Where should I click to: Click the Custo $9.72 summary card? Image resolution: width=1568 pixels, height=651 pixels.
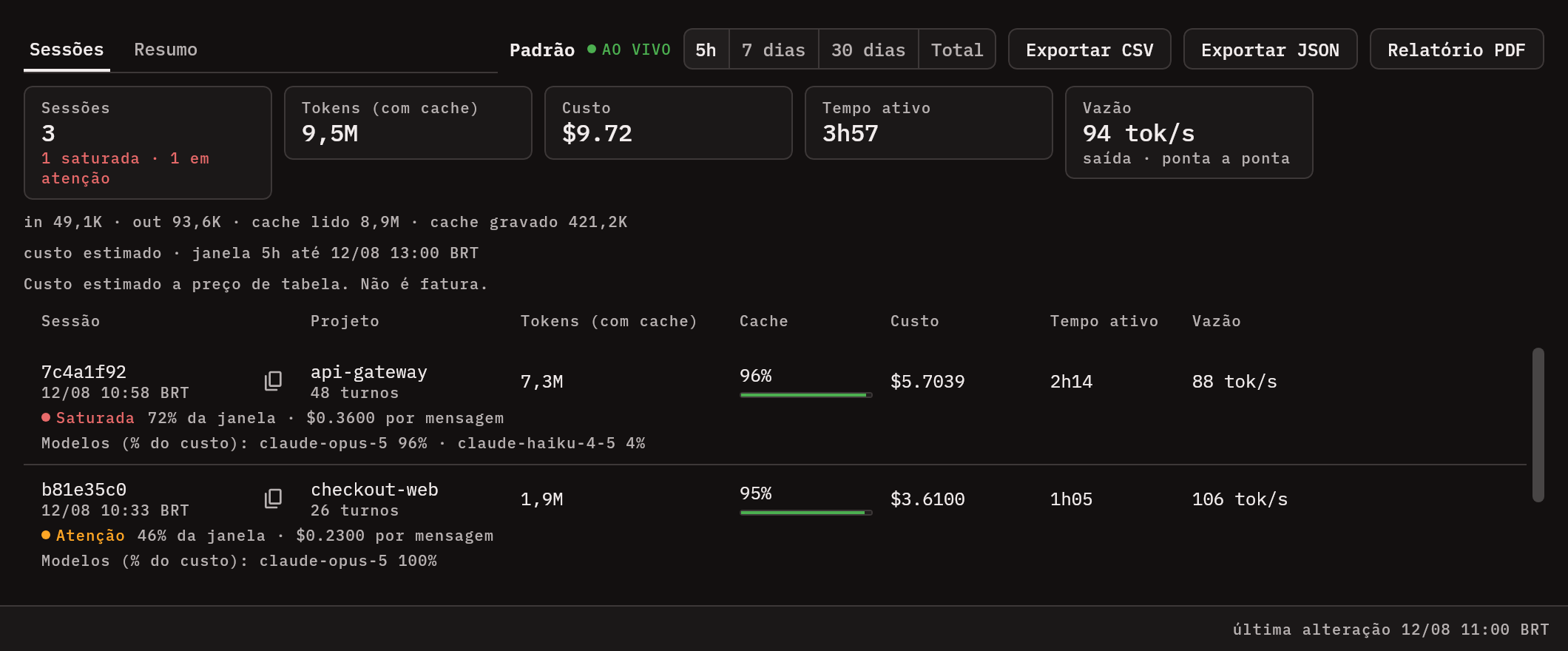pos(669,123)
